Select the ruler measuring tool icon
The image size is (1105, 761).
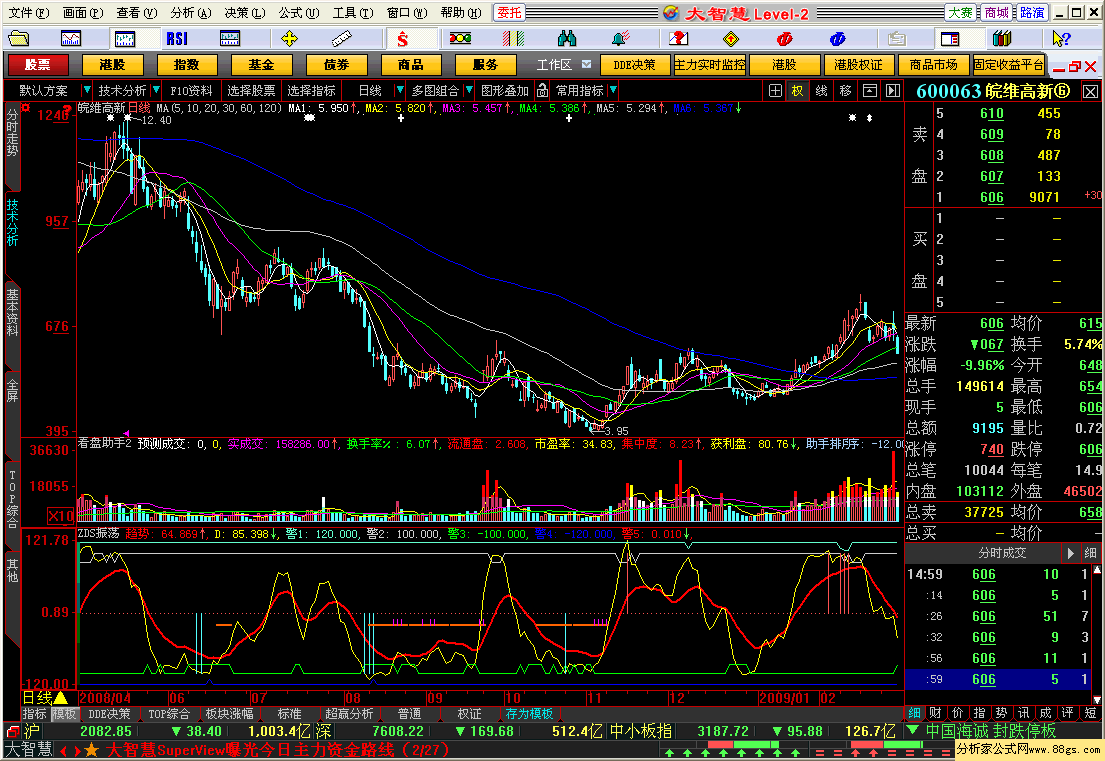tap(342, 38)
